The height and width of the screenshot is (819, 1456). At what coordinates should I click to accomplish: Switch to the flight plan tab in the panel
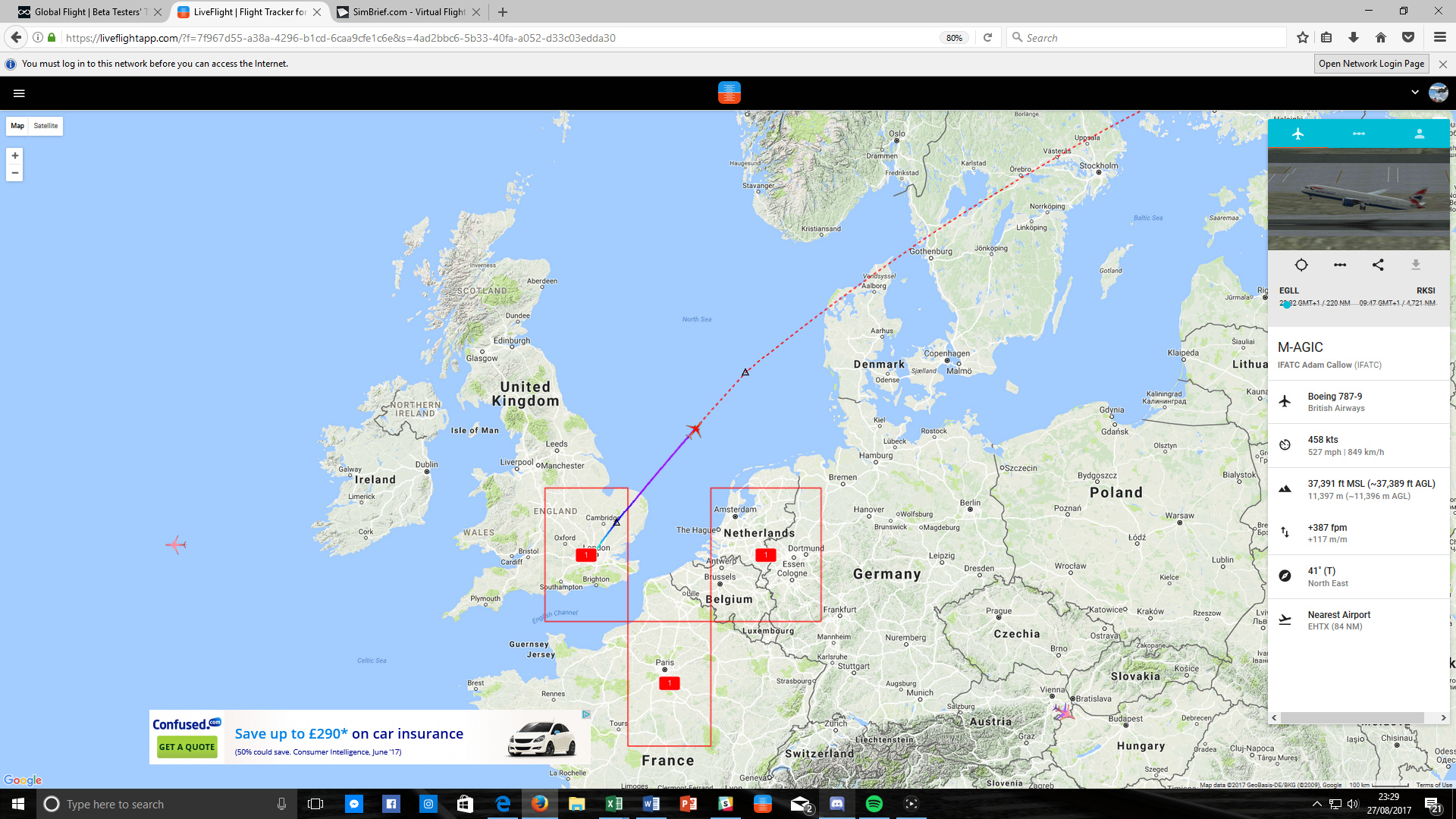1358,133
